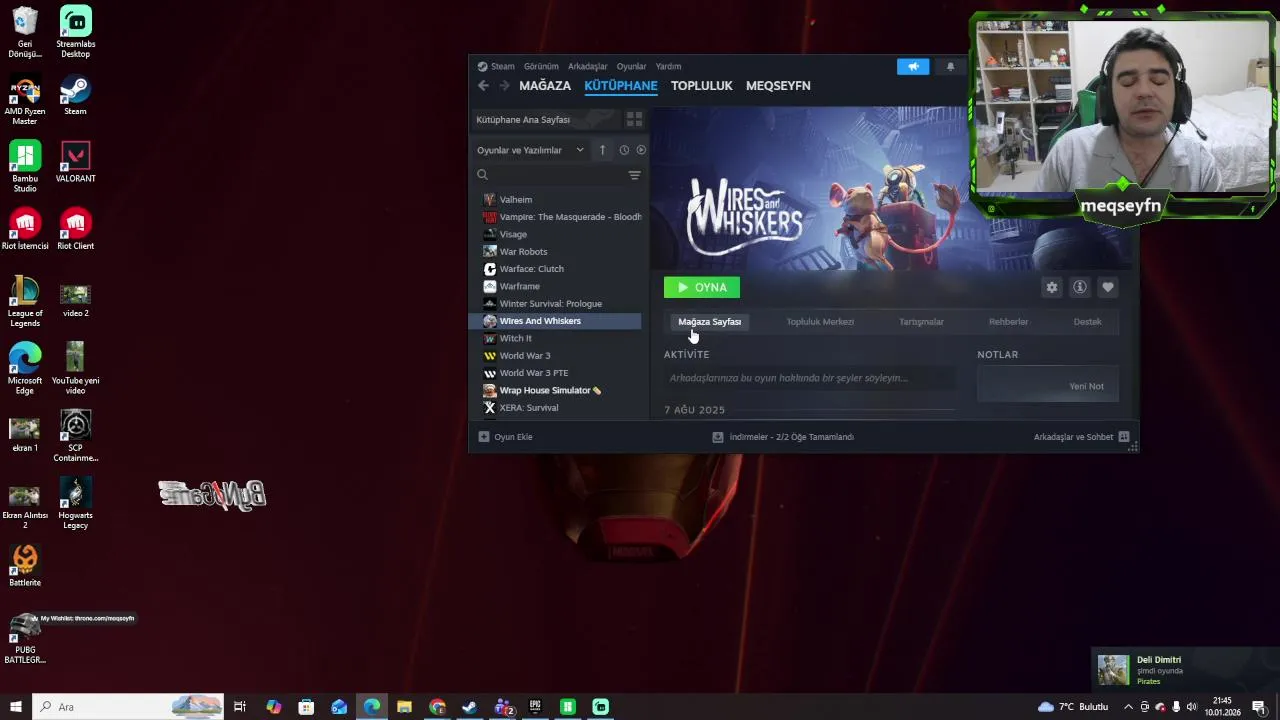Select the SCP Containment desktop icon
Image resolution: width=1280 pixels, height=720 pixels.
[75, 436]
